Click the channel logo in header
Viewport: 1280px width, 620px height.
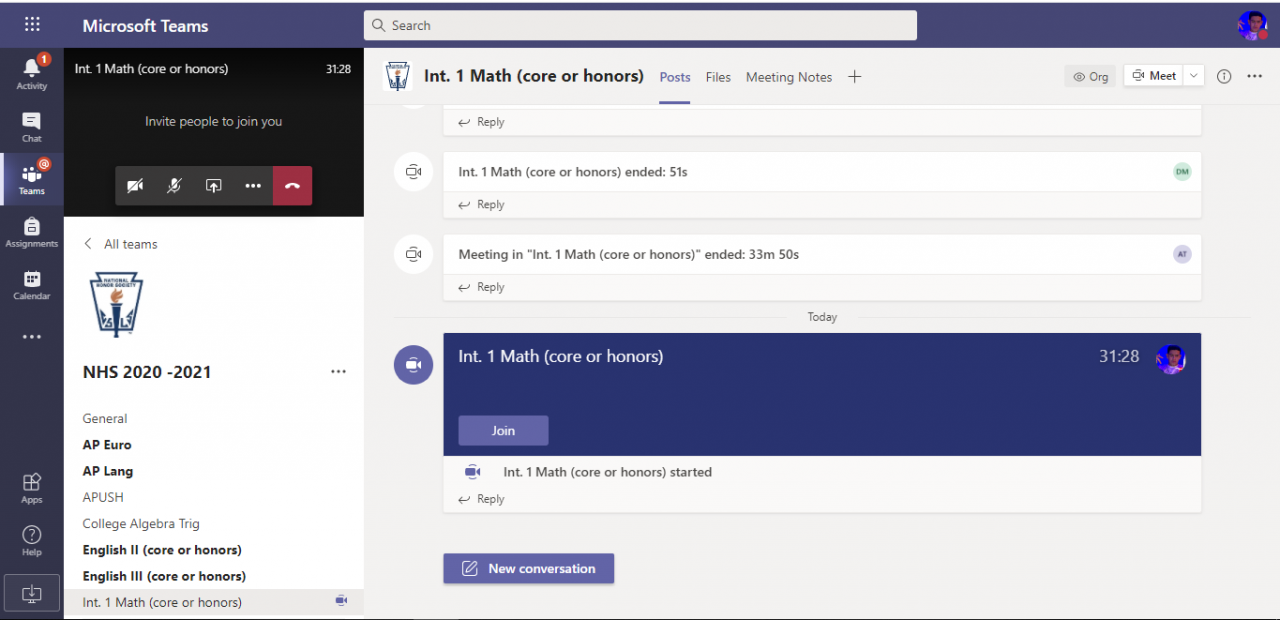click(x=398, y=76)
